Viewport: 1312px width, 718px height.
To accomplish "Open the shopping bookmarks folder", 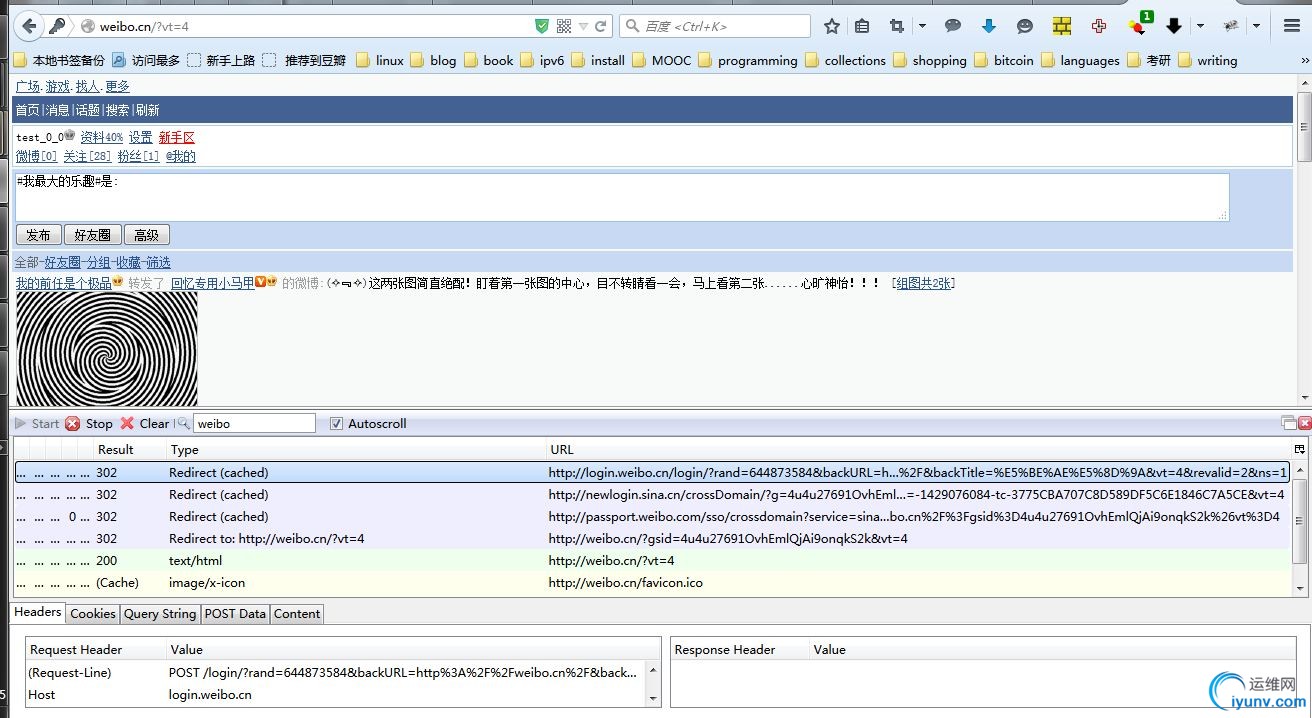I will point(930,61).
